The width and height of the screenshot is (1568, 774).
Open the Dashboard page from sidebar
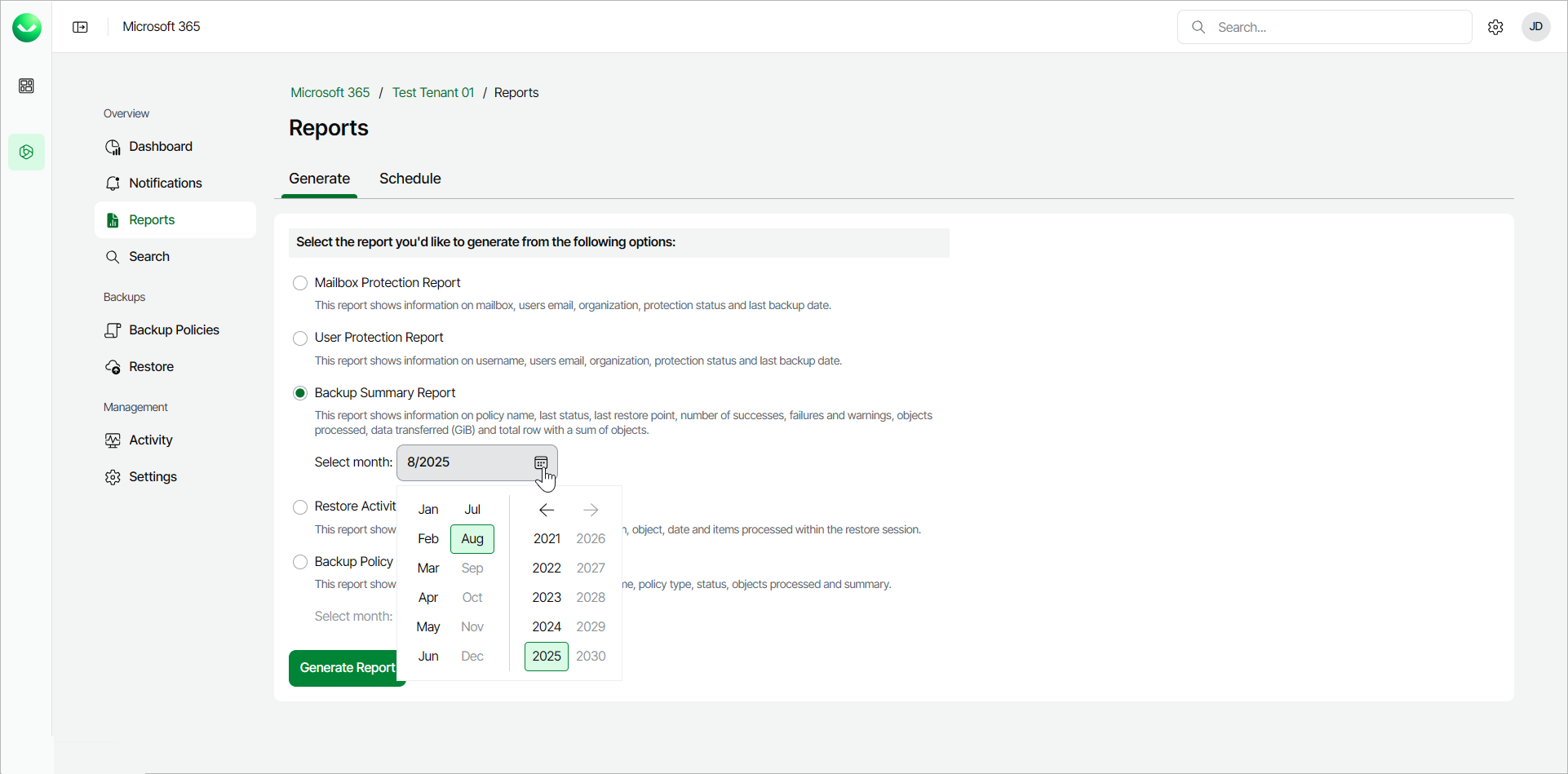click(x=160, y=147)
